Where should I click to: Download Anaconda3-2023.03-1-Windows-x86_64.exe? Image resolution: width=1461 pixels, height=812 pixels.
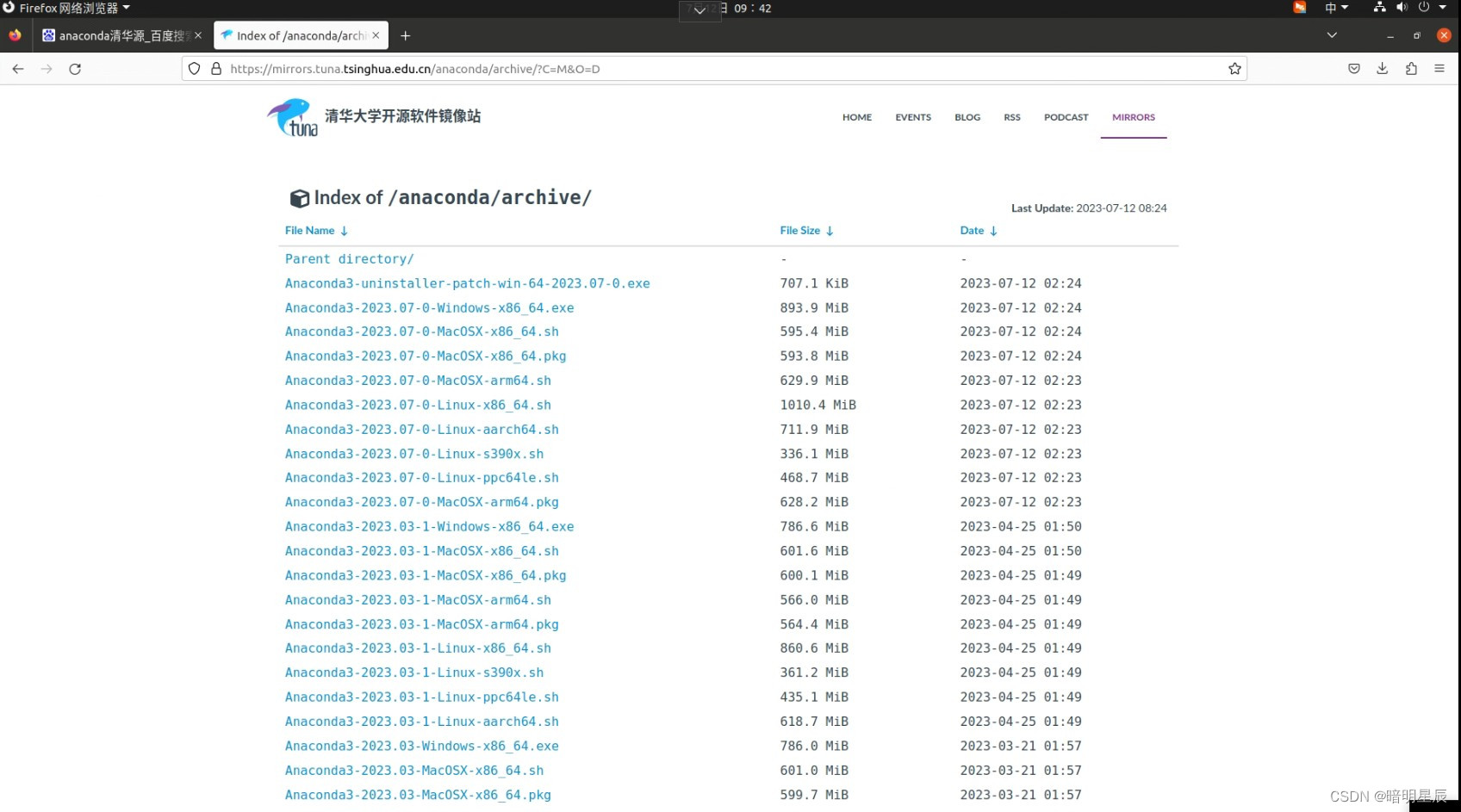pyautogui.click(x=430, y=527)
